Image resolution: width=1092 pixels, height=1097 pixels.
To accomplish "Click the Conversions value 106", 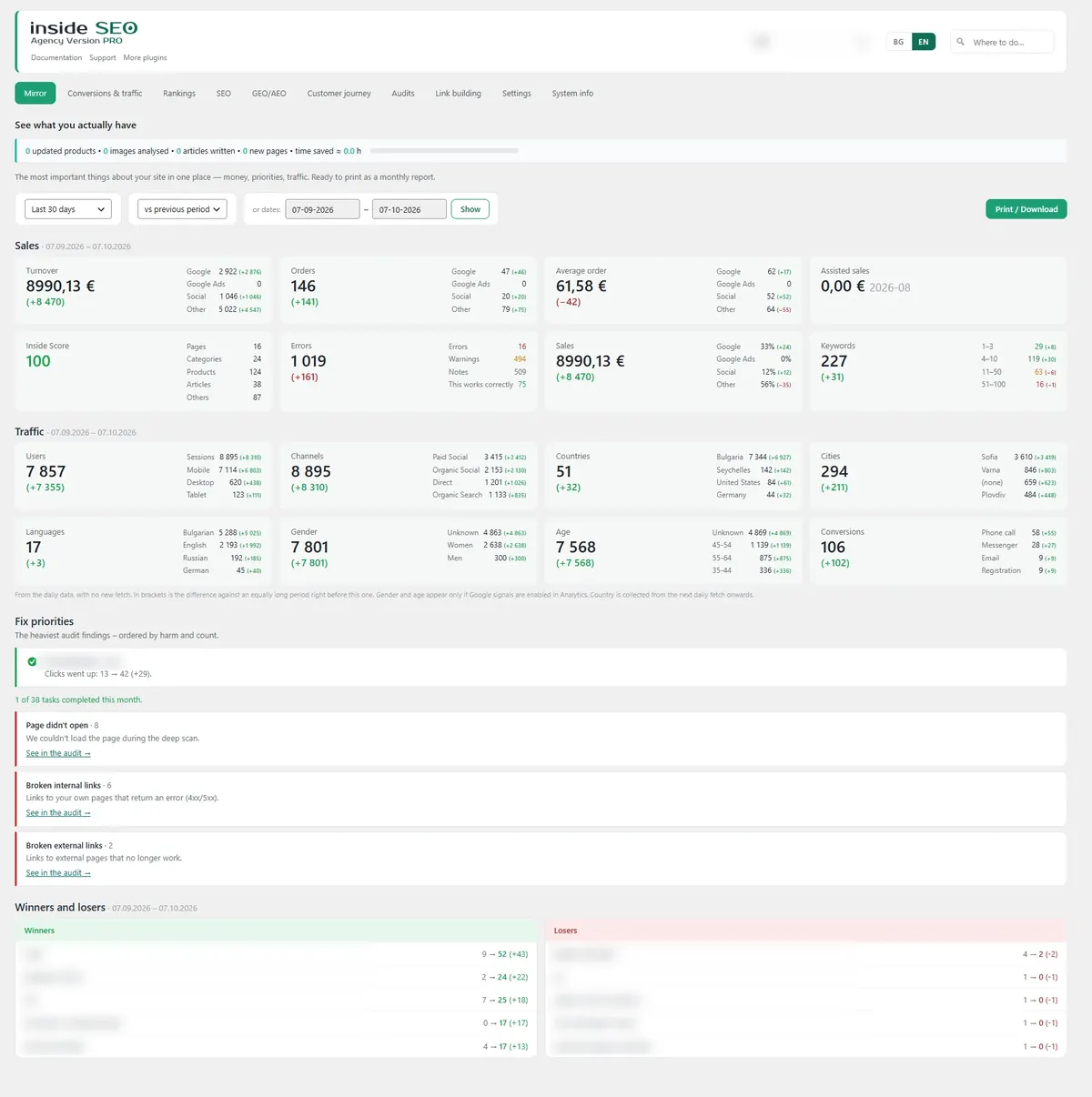I will pyautogui.click(x=833, y=547).
